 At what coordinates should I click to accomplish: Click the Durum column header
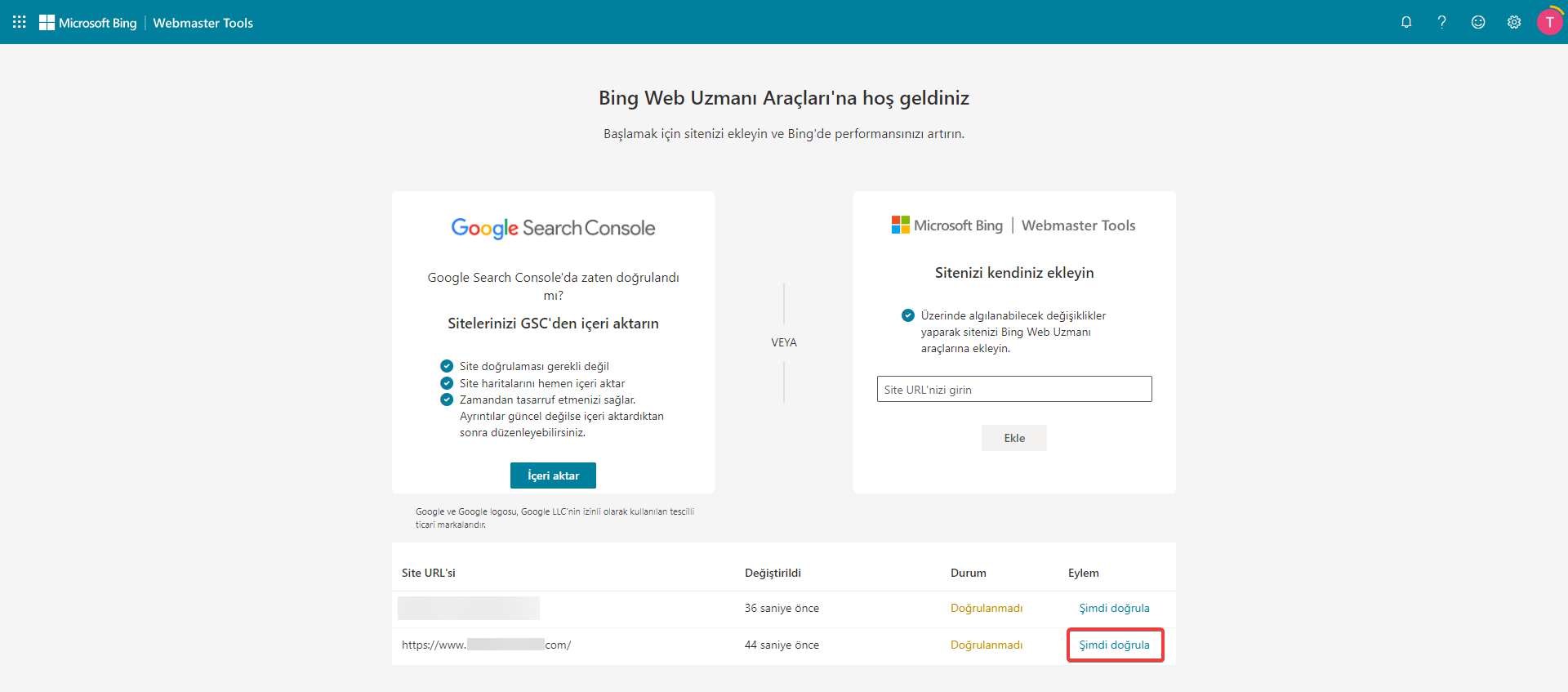coord(969,573)
